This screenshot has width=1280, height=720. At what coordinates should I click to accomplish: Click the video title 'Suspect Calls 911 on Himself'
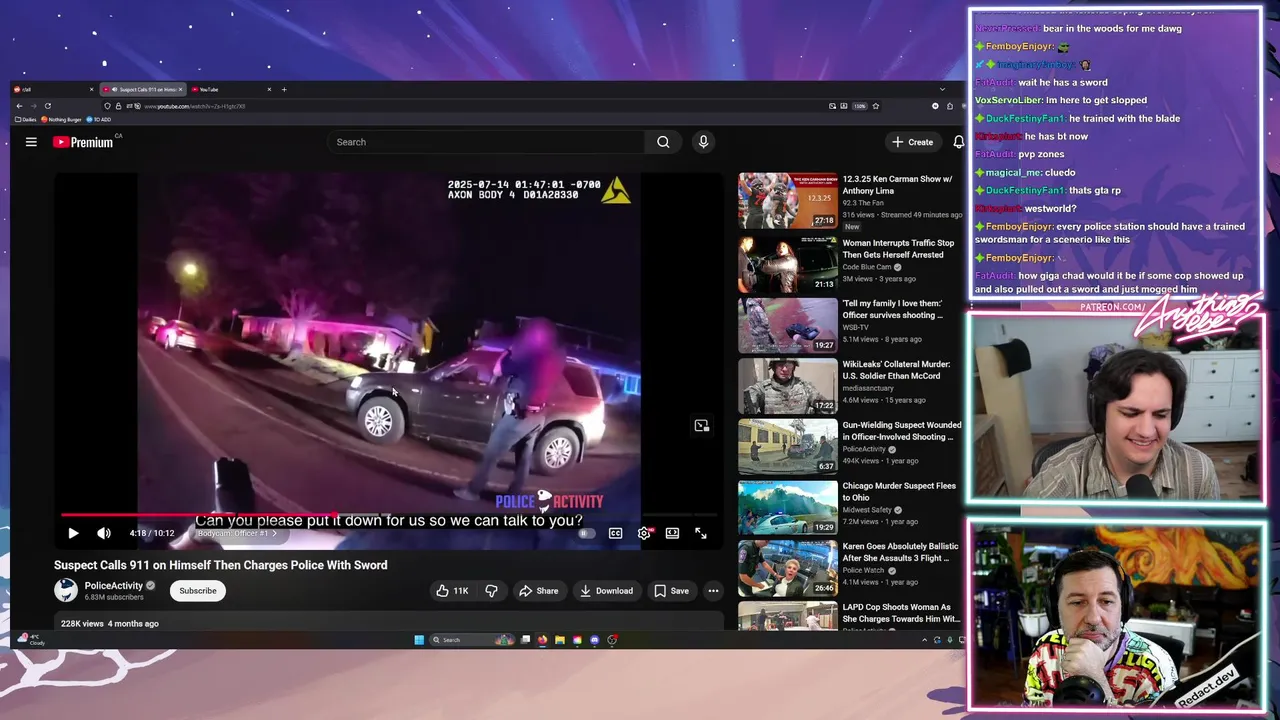221,565
